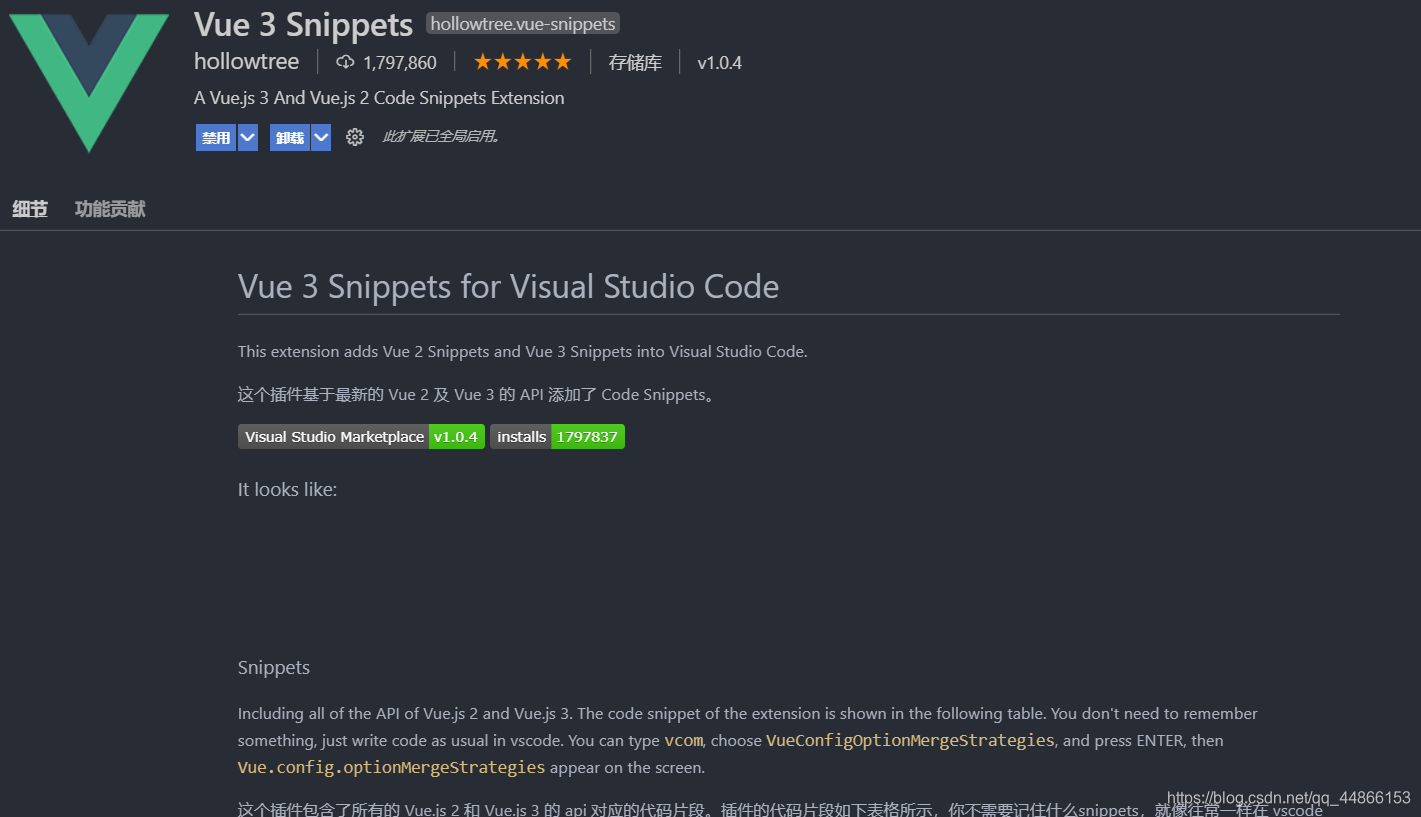Click the five-star rating
This screenshot has width=1421, height=817.
522,62
